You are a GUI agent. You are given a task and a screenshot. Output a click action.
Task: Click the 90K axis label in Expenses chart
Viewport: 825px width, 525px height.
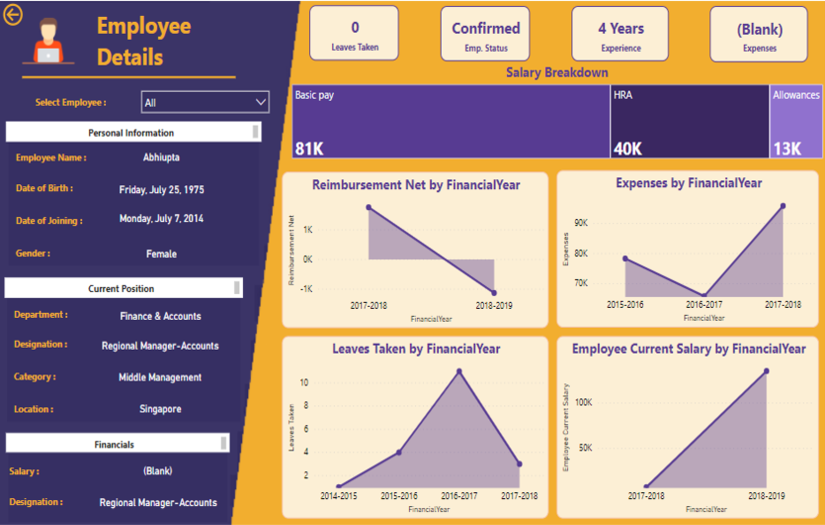coord(581,223)
